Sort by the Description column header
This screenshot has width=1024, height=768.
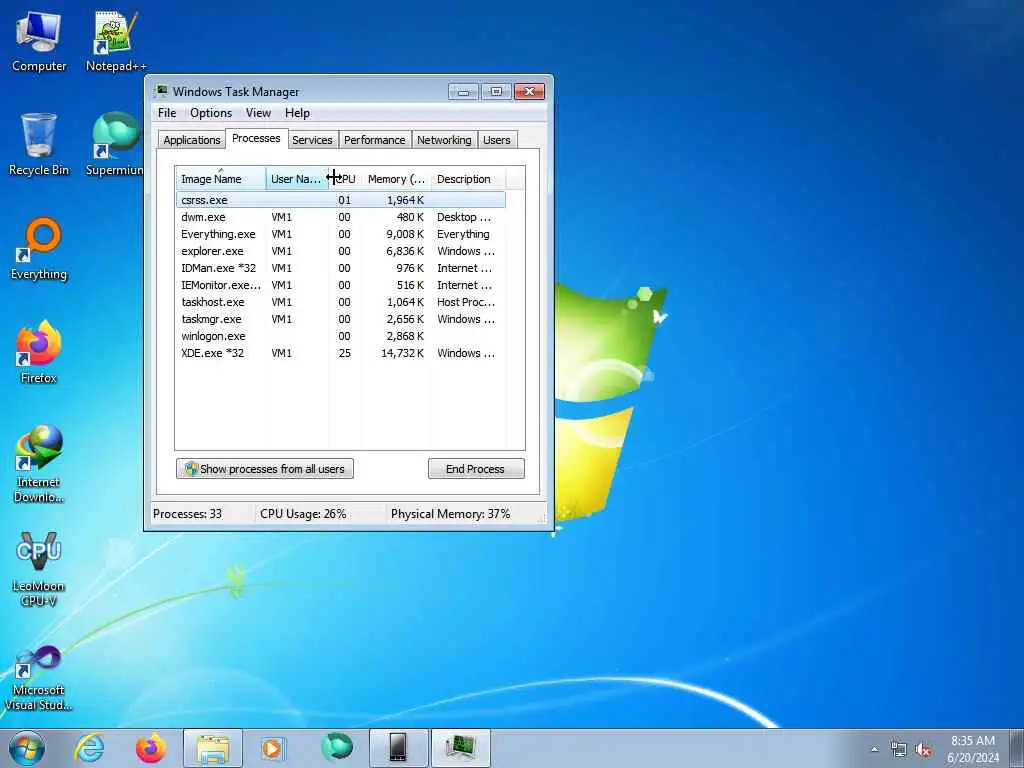tap(468, 178)
